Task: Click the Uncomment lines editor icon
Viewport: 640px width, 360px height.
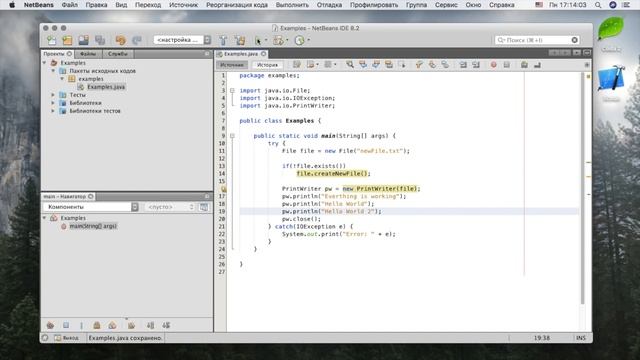Action: (x=537, y=64)
